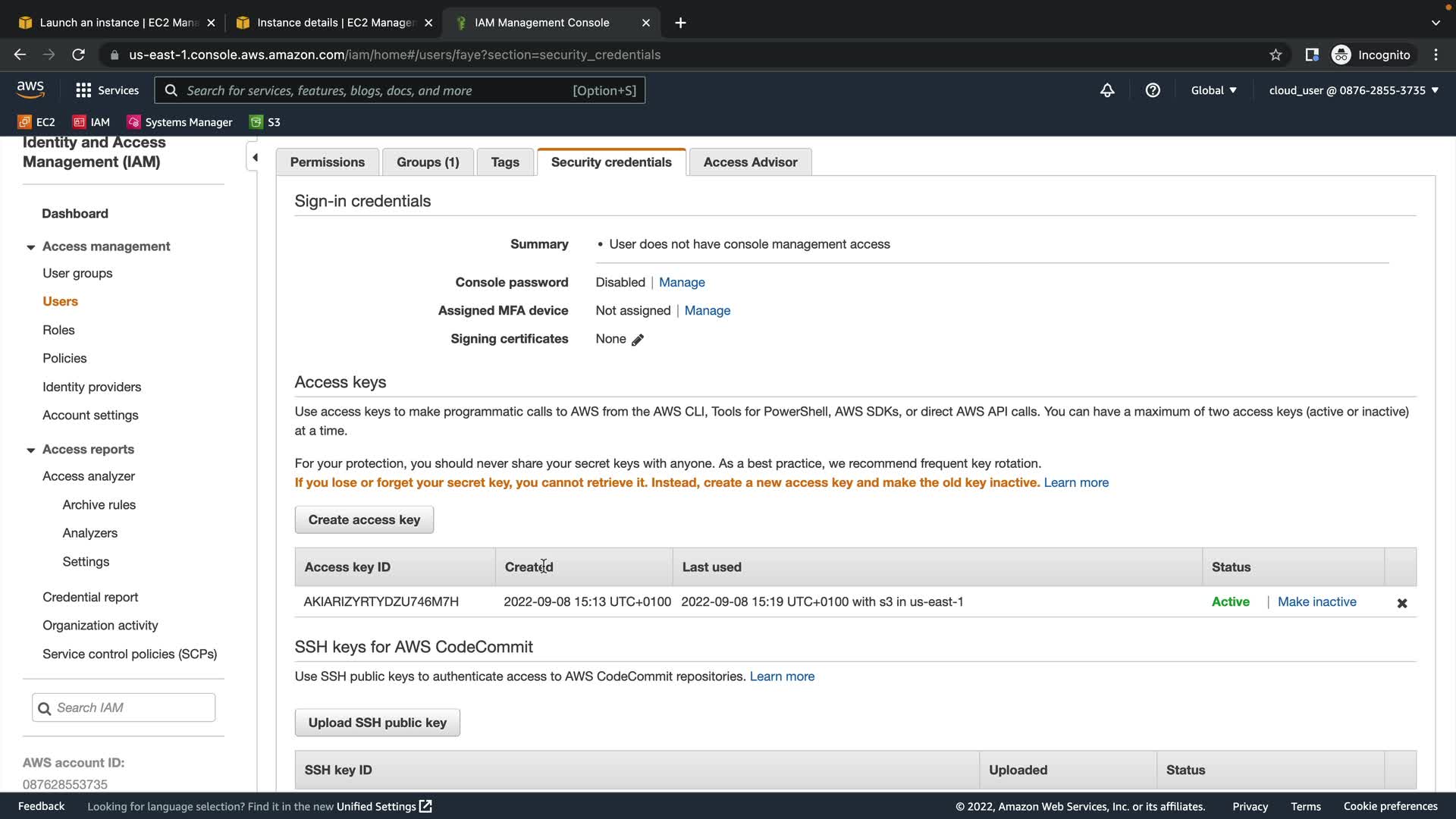The width and height of the screenshot is (1456, 819).
Task: Delete access key with X icon
Action: coord(1401,603)
